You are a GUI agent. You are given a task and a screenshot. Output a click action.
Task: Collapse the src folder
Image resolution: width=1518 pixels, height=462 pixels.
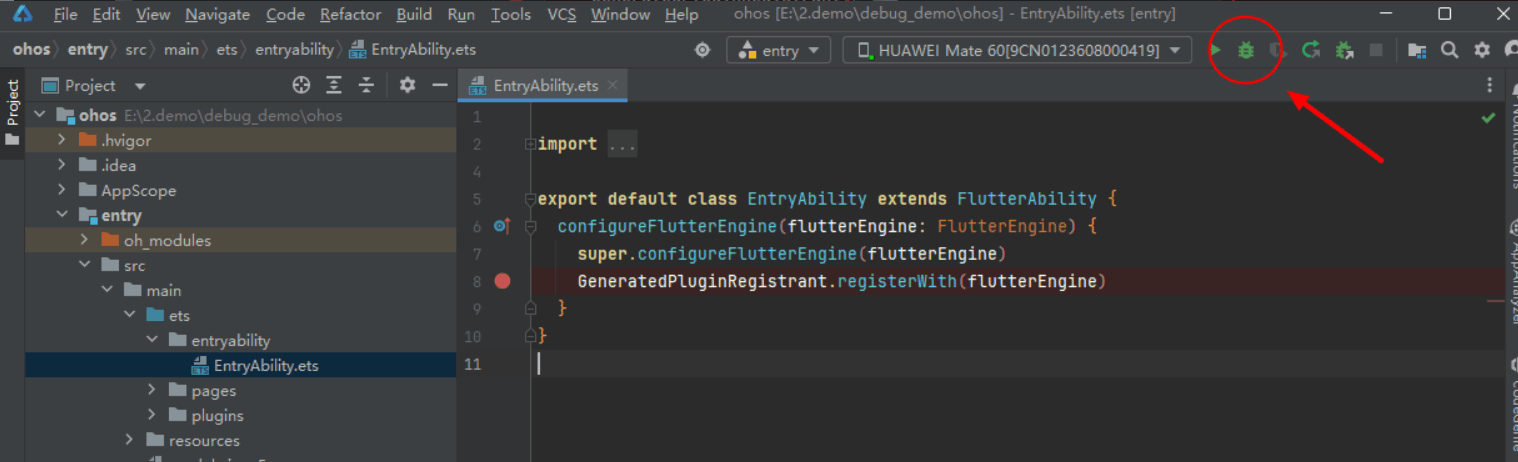(84, 265)
